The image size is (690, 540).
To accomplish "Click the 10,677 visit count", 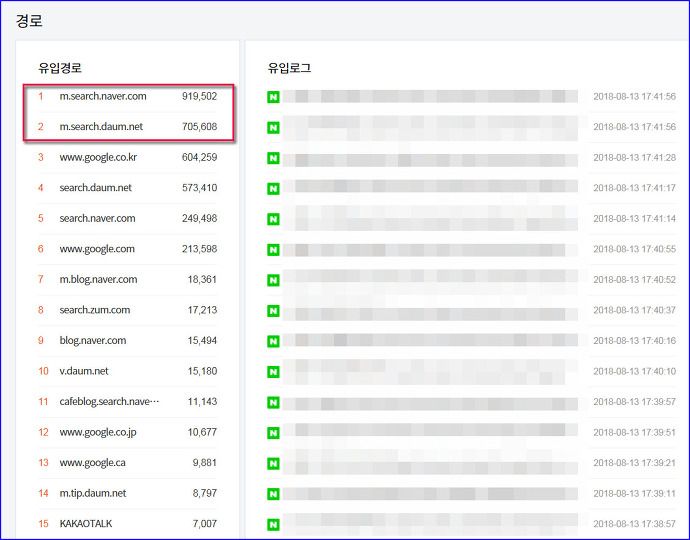I will [x=202, y=432].
